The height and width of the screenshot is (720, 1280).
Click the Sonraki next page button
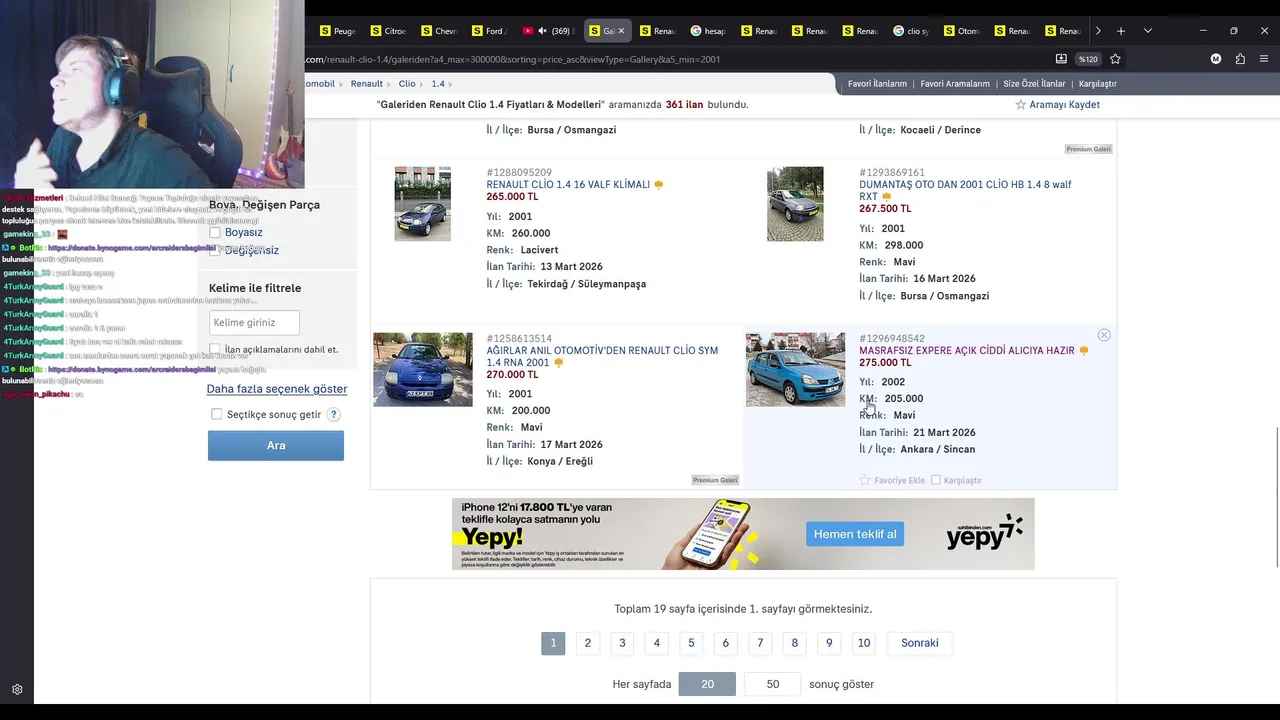[920, 643]
